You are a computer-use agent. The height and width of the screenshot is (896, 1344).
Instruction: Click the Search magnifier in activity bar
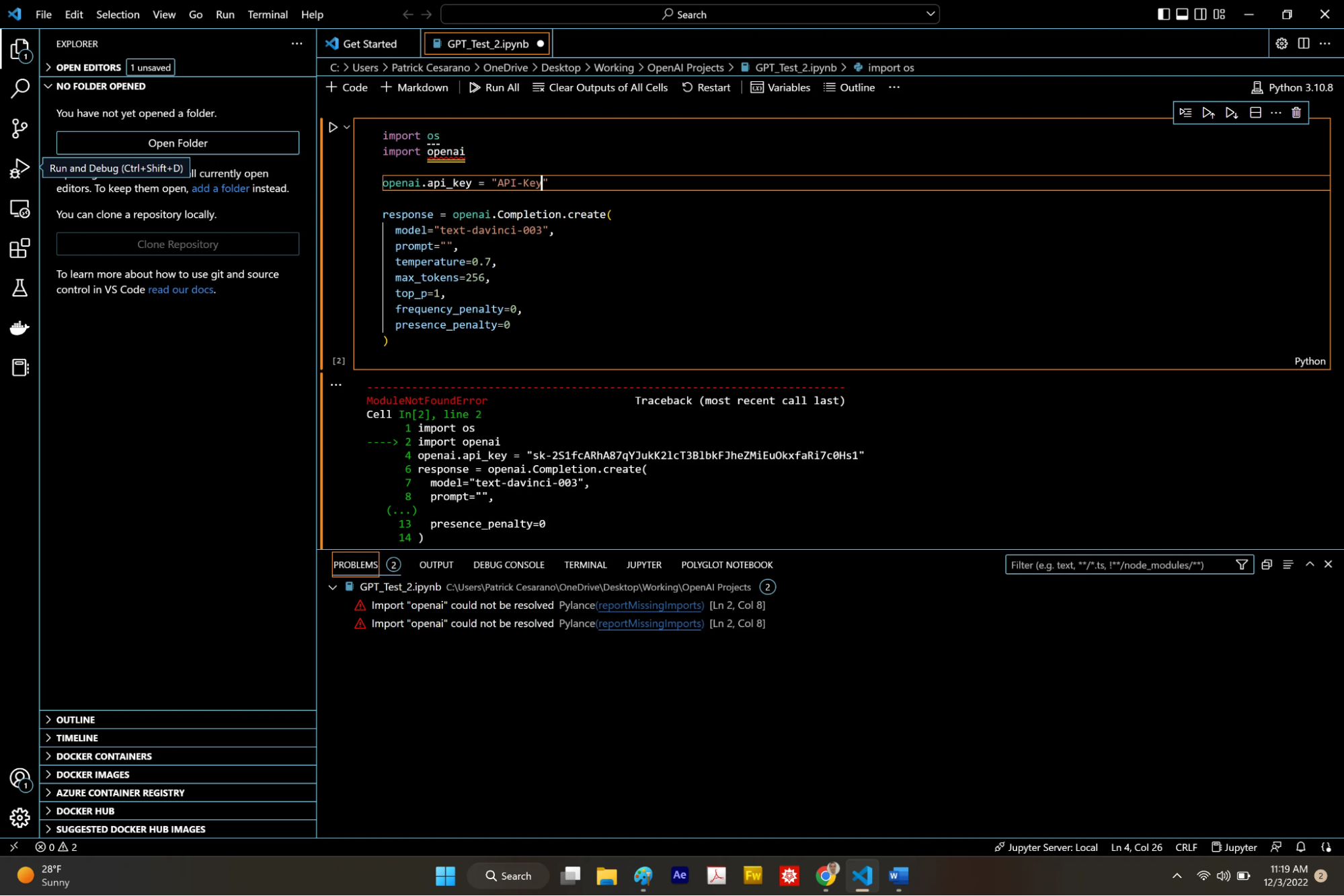click(19, 88)
